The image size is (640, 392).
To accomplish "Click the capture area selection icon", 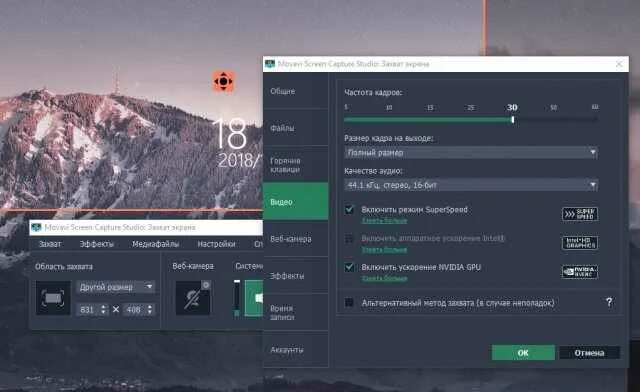I will (53, 298).
